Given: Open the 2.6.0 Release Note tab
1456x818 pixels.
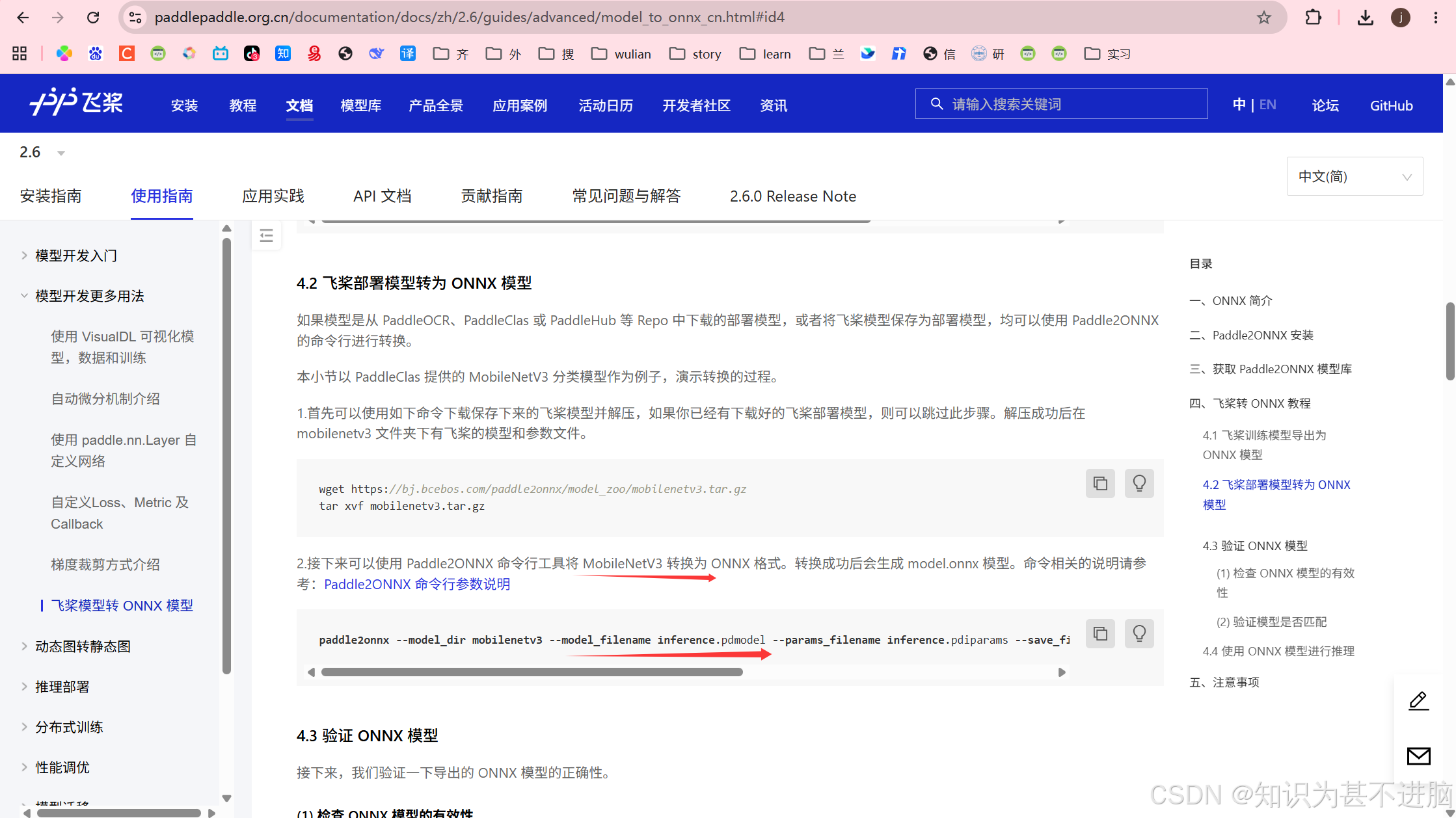Looking at the screenshot, I should coord(793,196).
